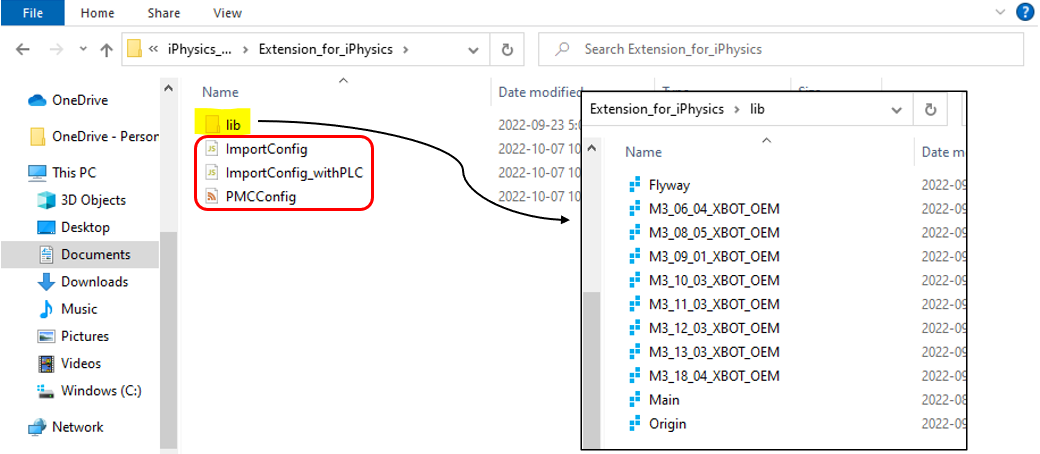Expand the ribbon with the chevron
Screen dimensions: 1040x454
[1000, 13]
